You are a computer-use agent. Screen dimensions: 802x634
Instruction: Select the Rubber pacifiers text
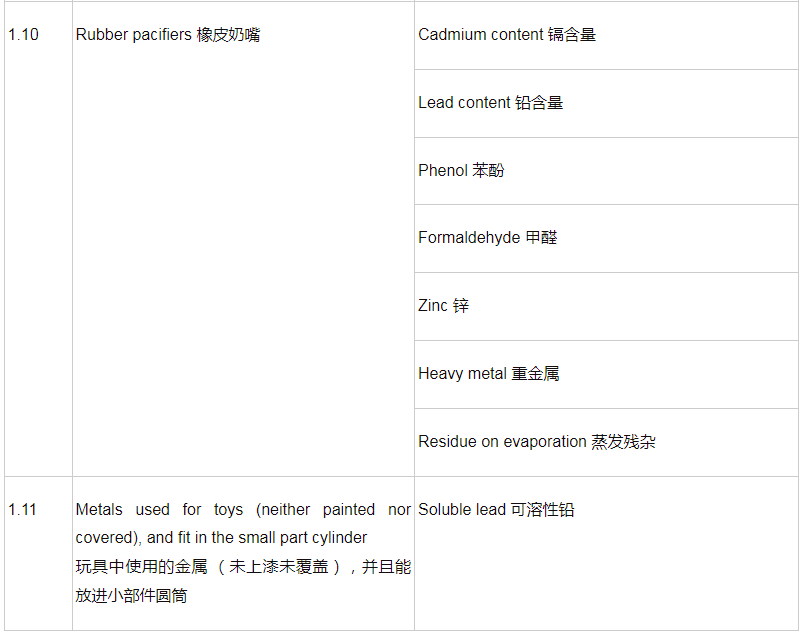[133, 35]
